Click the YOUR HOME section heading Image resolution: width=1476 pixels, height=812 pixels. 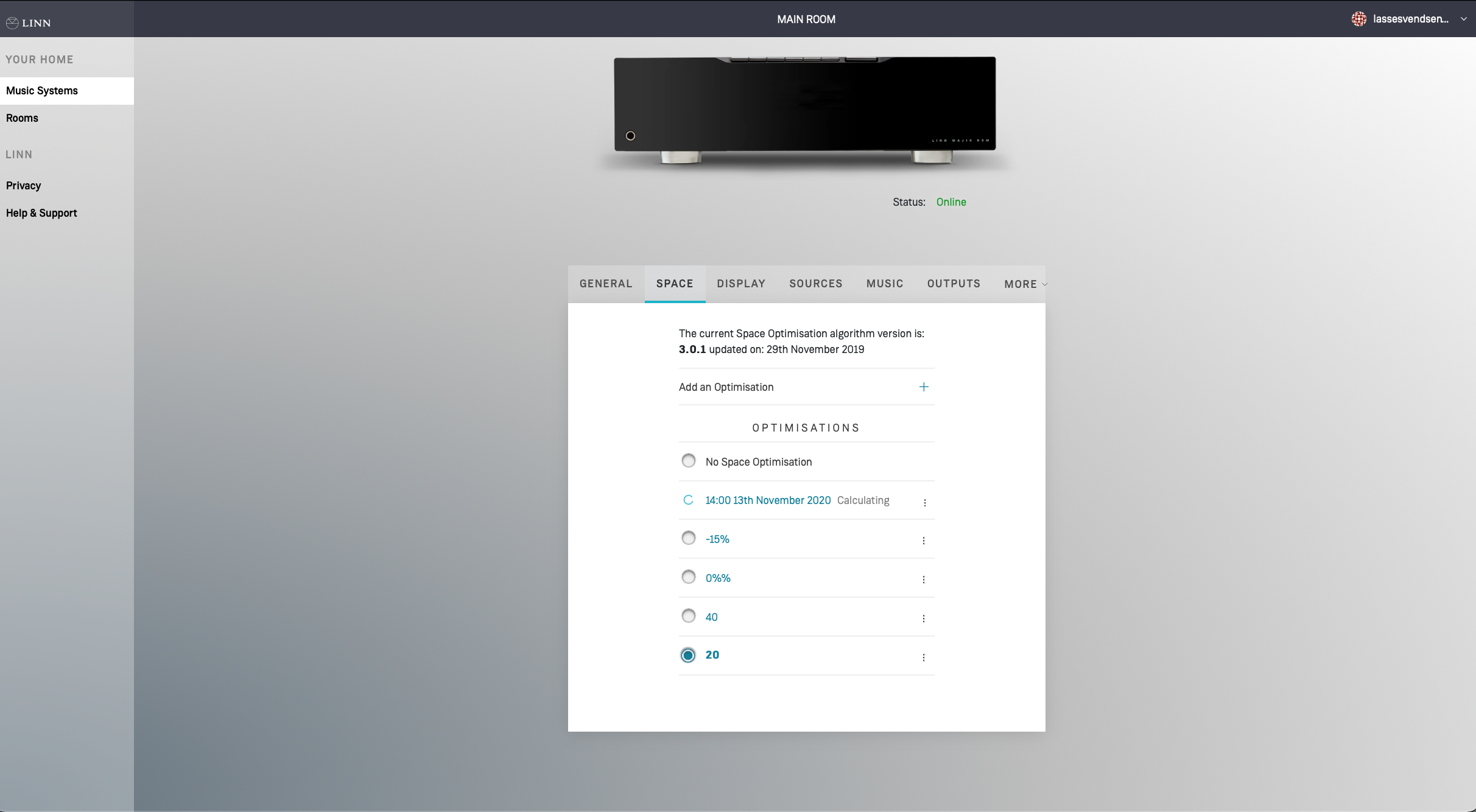(x=40, y=60)
